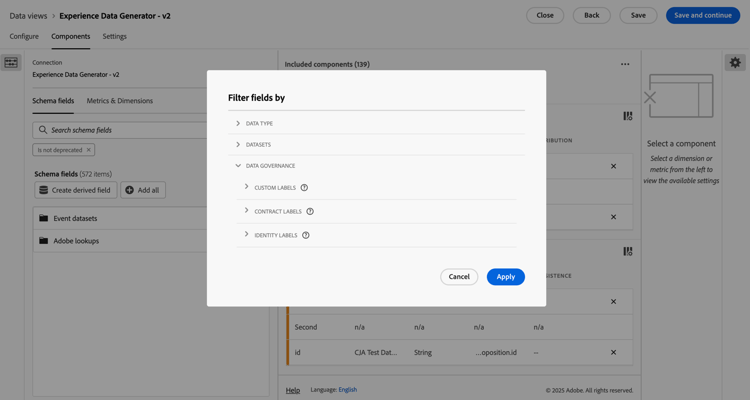Click the Experience Data Generator - v2 connection name

point(76,75)
